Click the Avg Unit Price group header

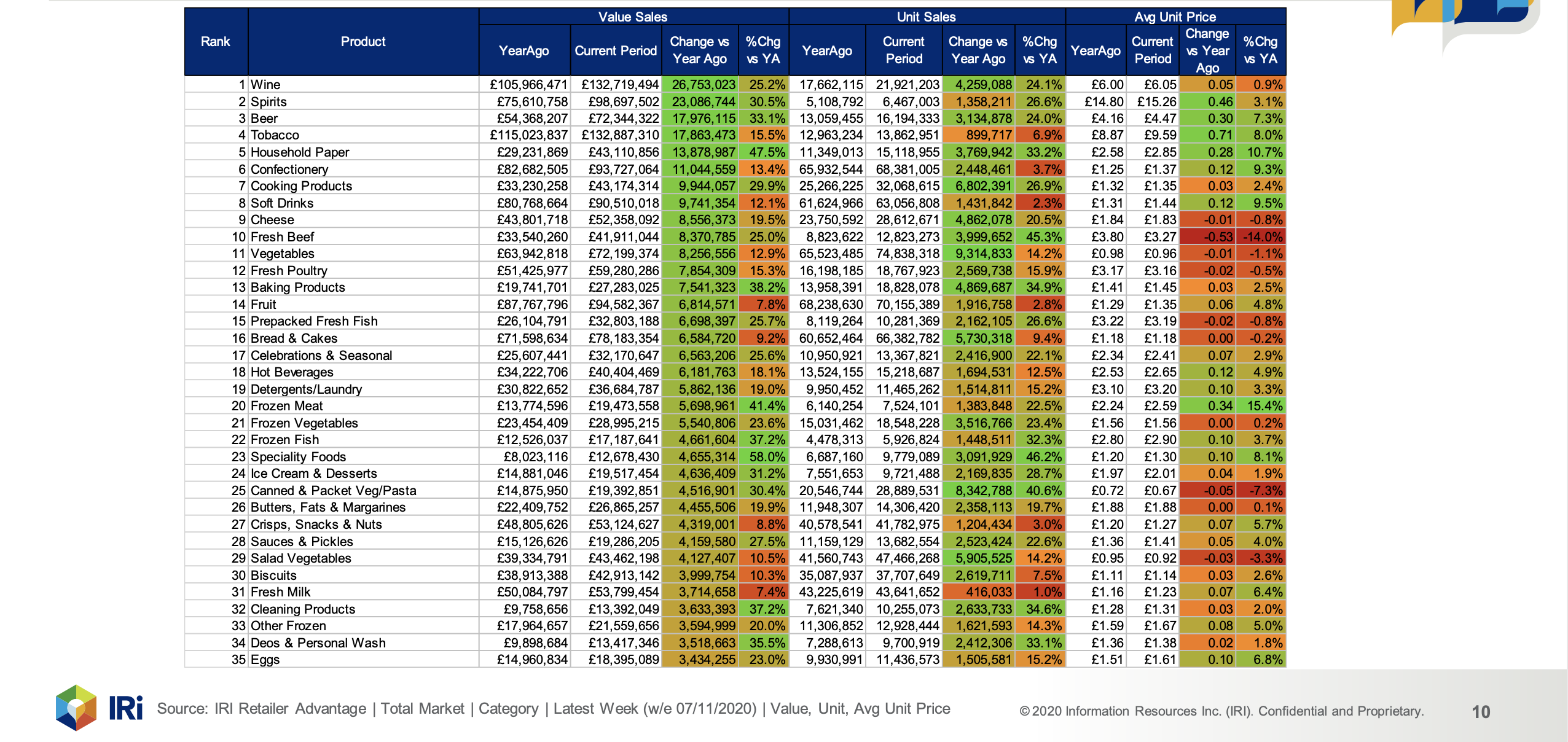click(1175, 17)
